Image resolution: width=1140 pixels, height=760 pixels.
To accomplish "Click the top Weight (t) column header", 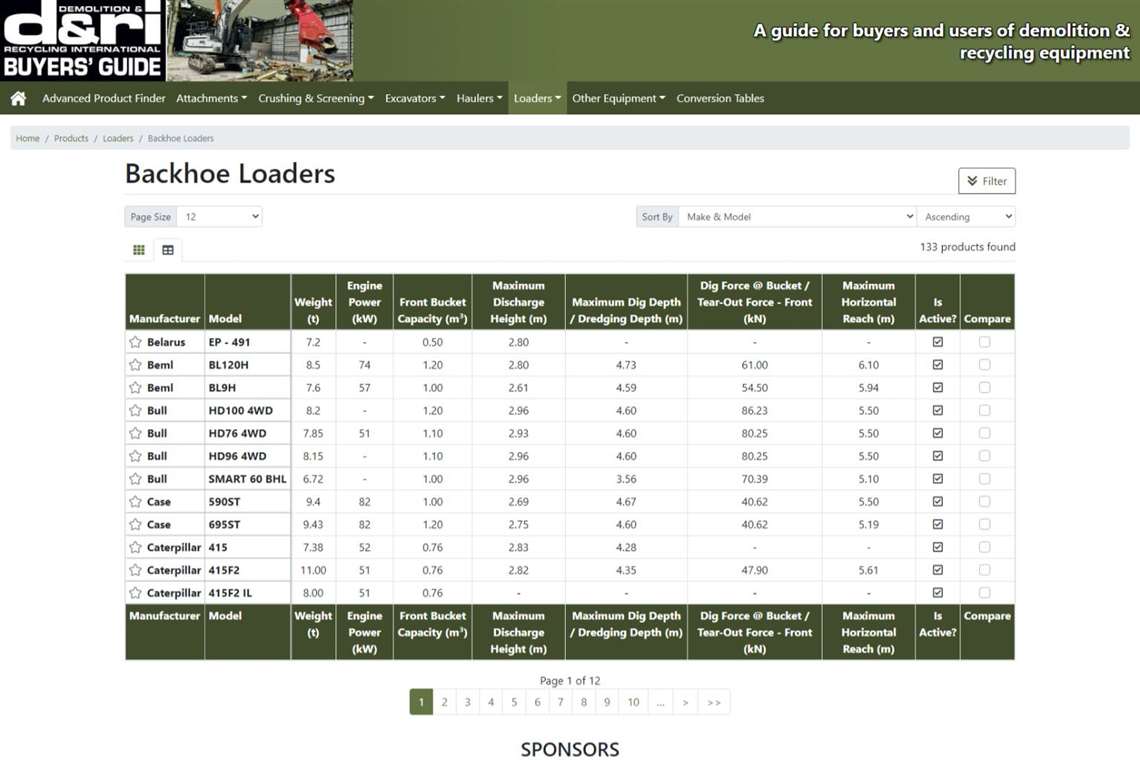I will click(x=313, y=302).
